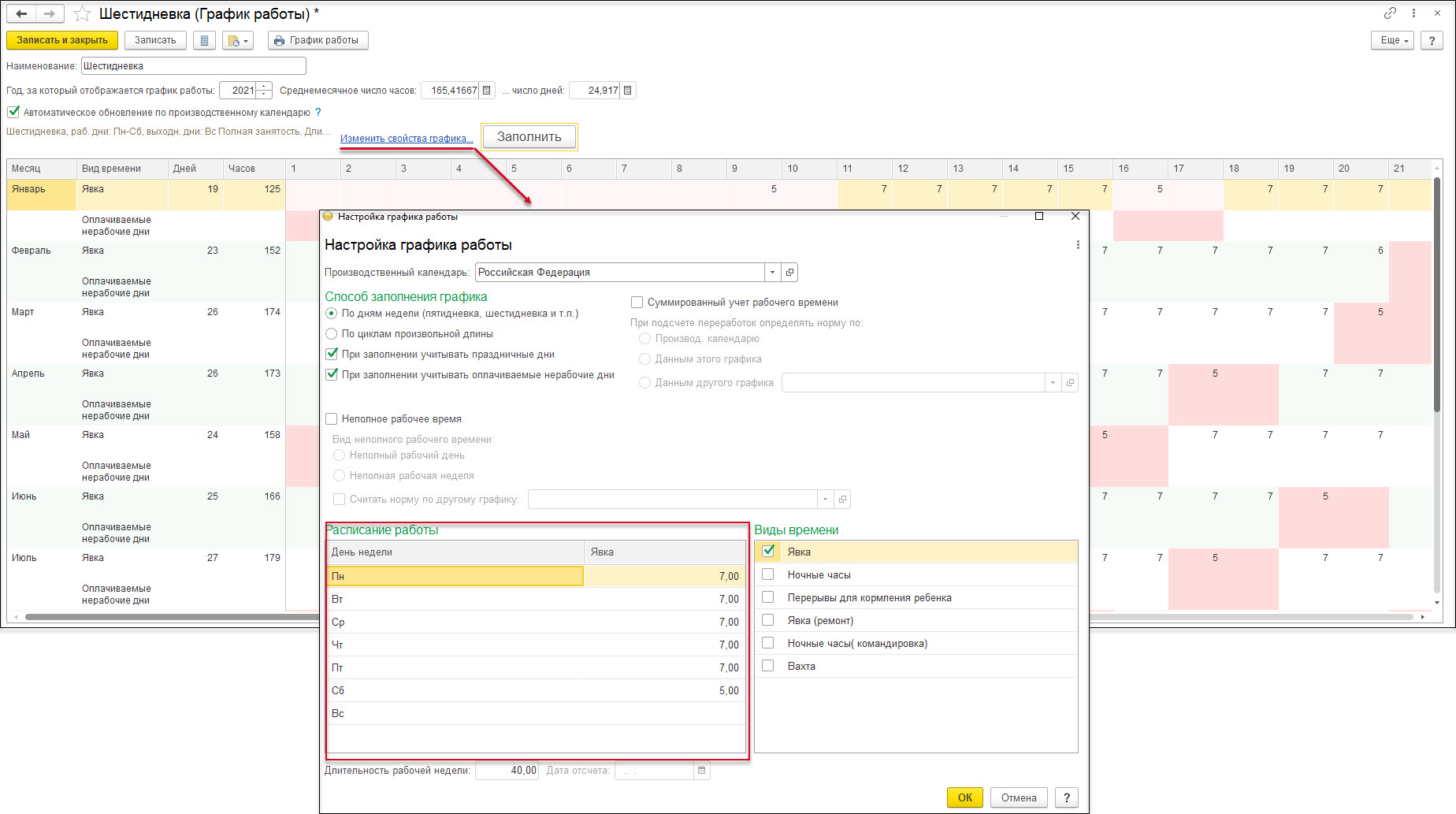This screenshot has width=1456, height=814.
Task: Expand the other schedule norm dropdown
Action: click(825, 500)
